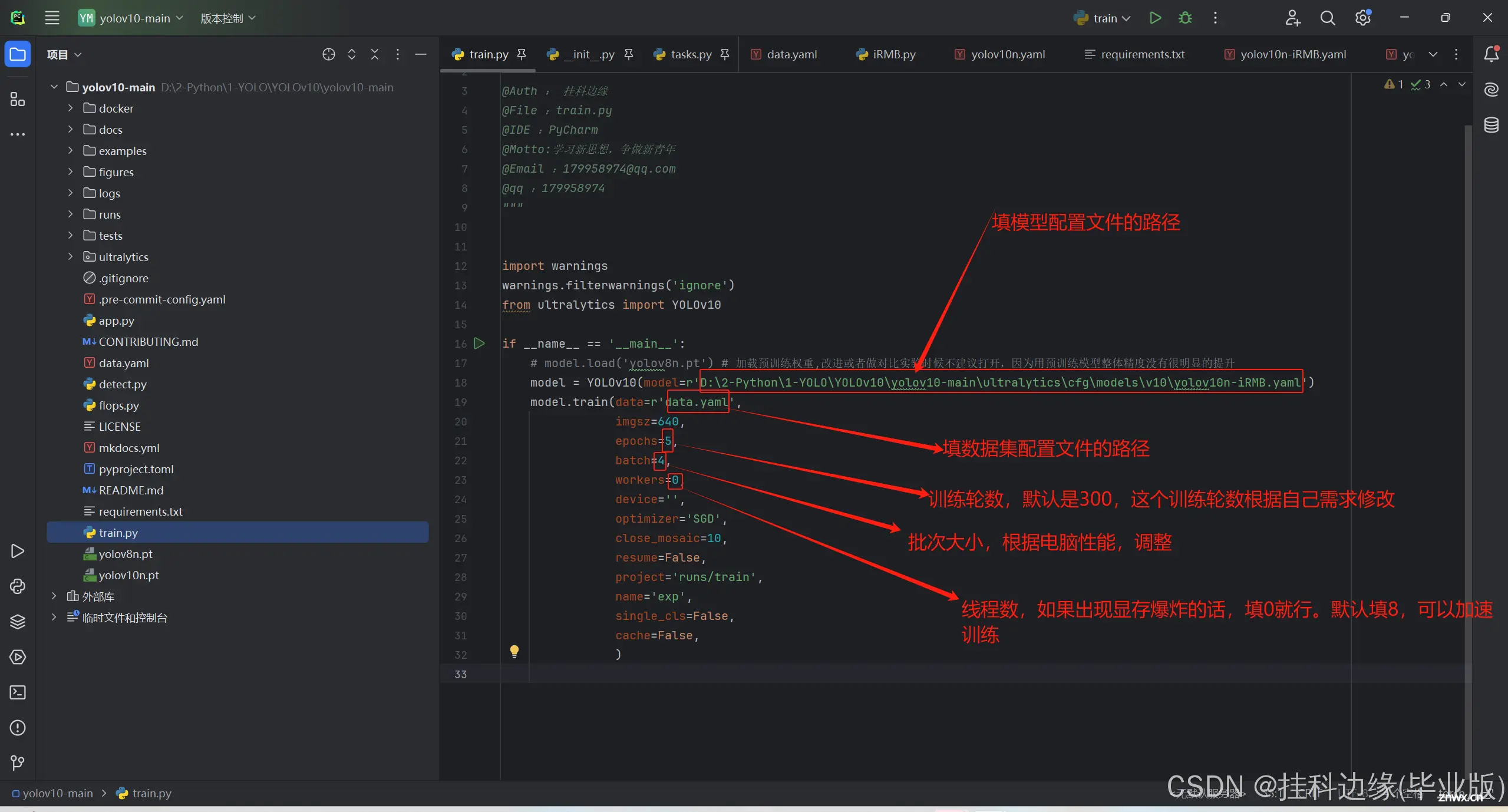Switch to yolov10n-iRMB.yaml tab

point(1285,54)
